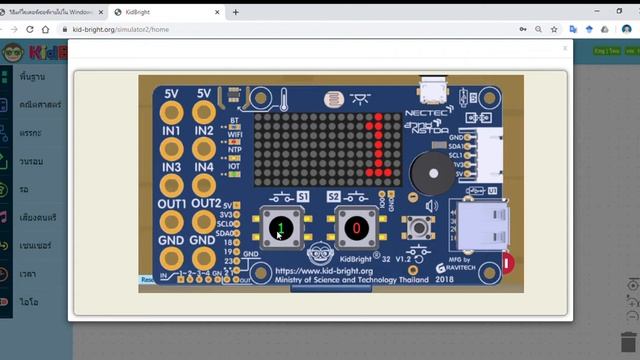Click the S2 label above button

coord(333,197)
